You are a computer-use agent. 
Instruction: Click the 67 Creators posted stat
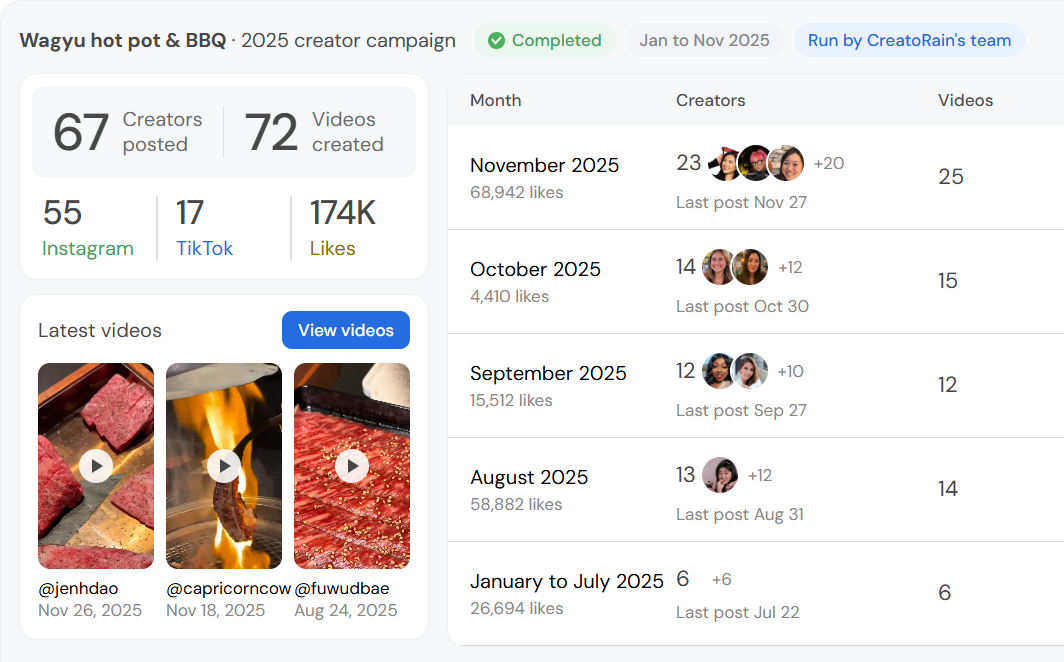[x=128, y=132]
